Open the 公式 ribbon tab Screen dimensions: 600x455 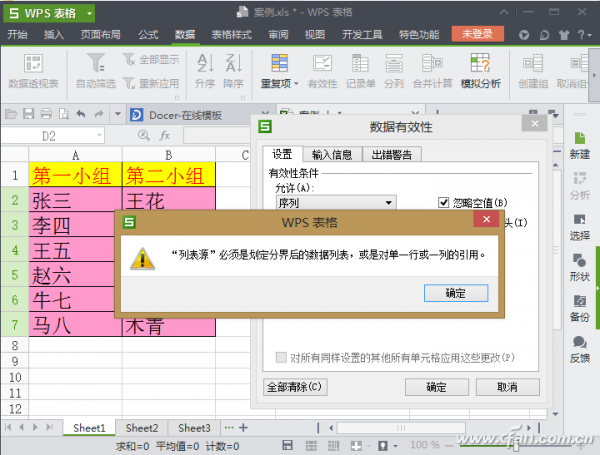(148, 35)
